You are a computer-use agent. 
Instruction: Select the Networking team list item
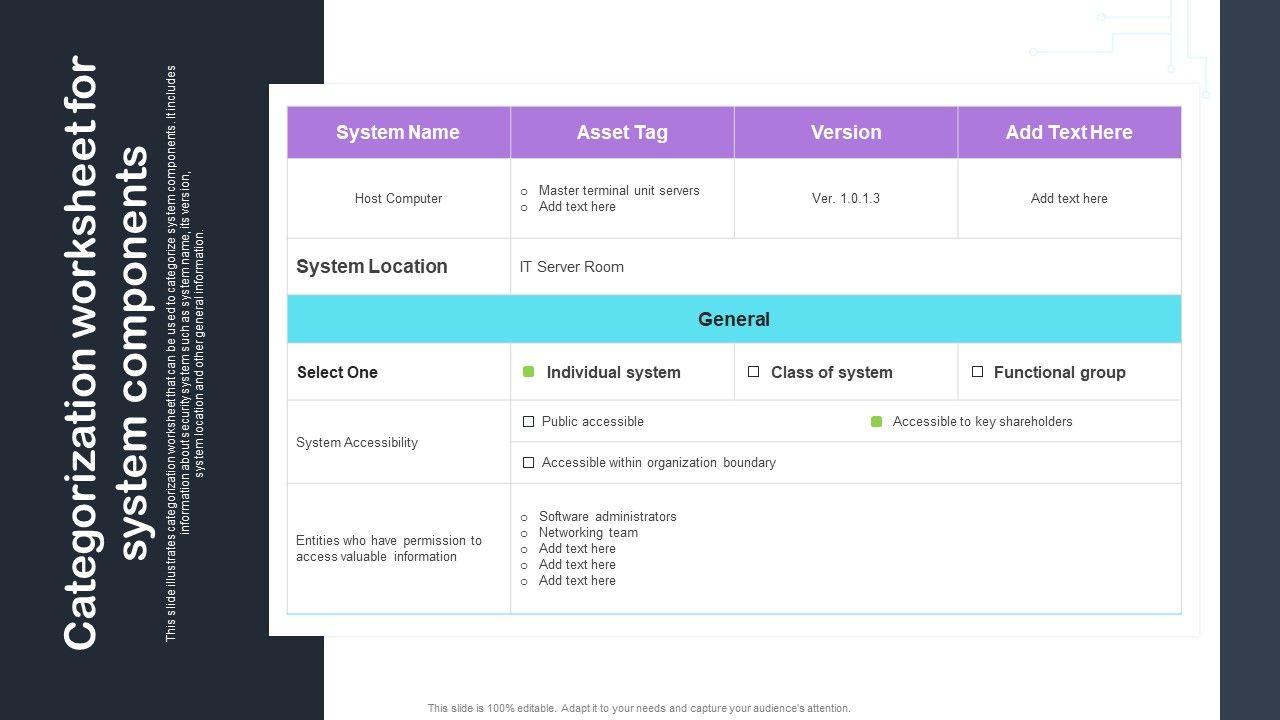[x=588, y=533]
